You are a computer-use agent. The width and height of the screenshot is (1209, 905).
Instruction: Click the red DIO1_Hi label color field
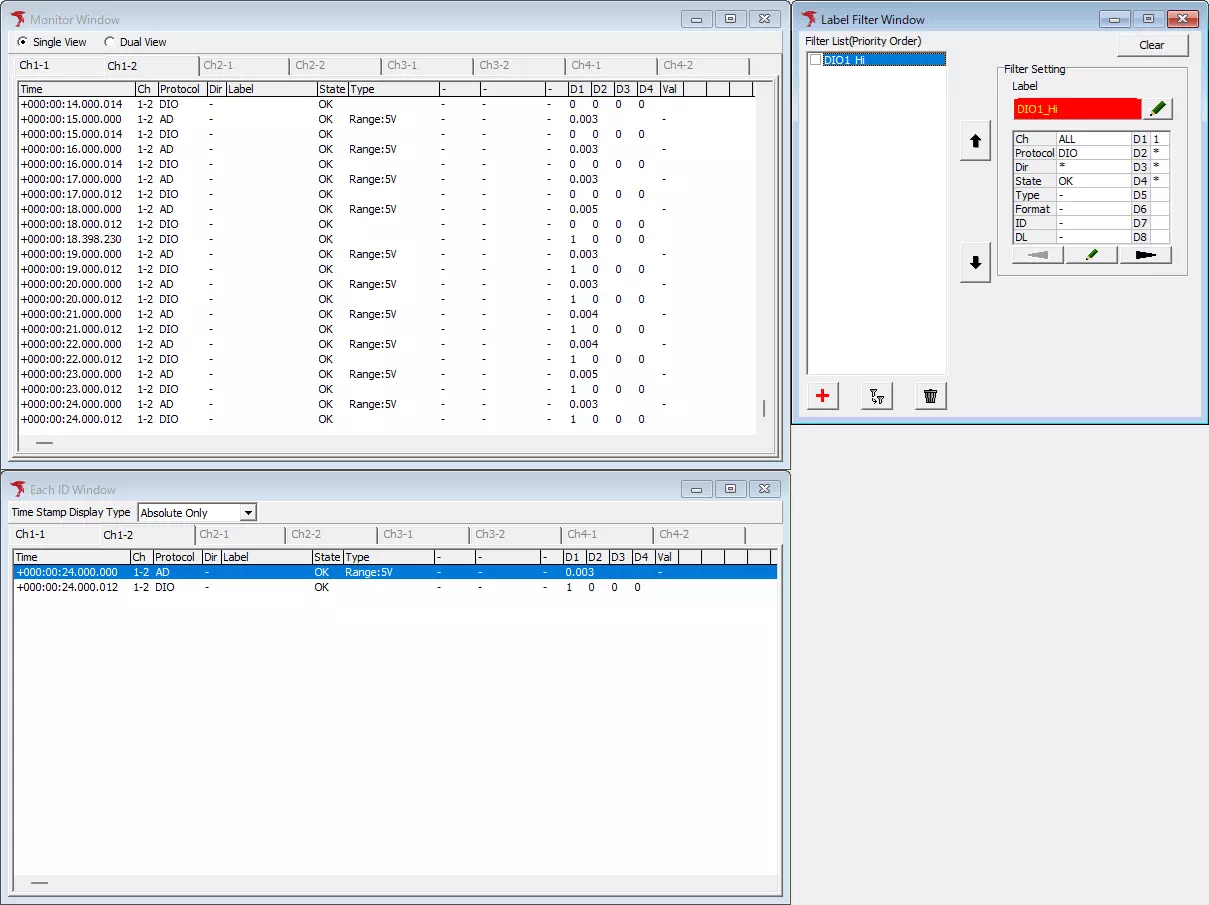[x=1076, y=109]
